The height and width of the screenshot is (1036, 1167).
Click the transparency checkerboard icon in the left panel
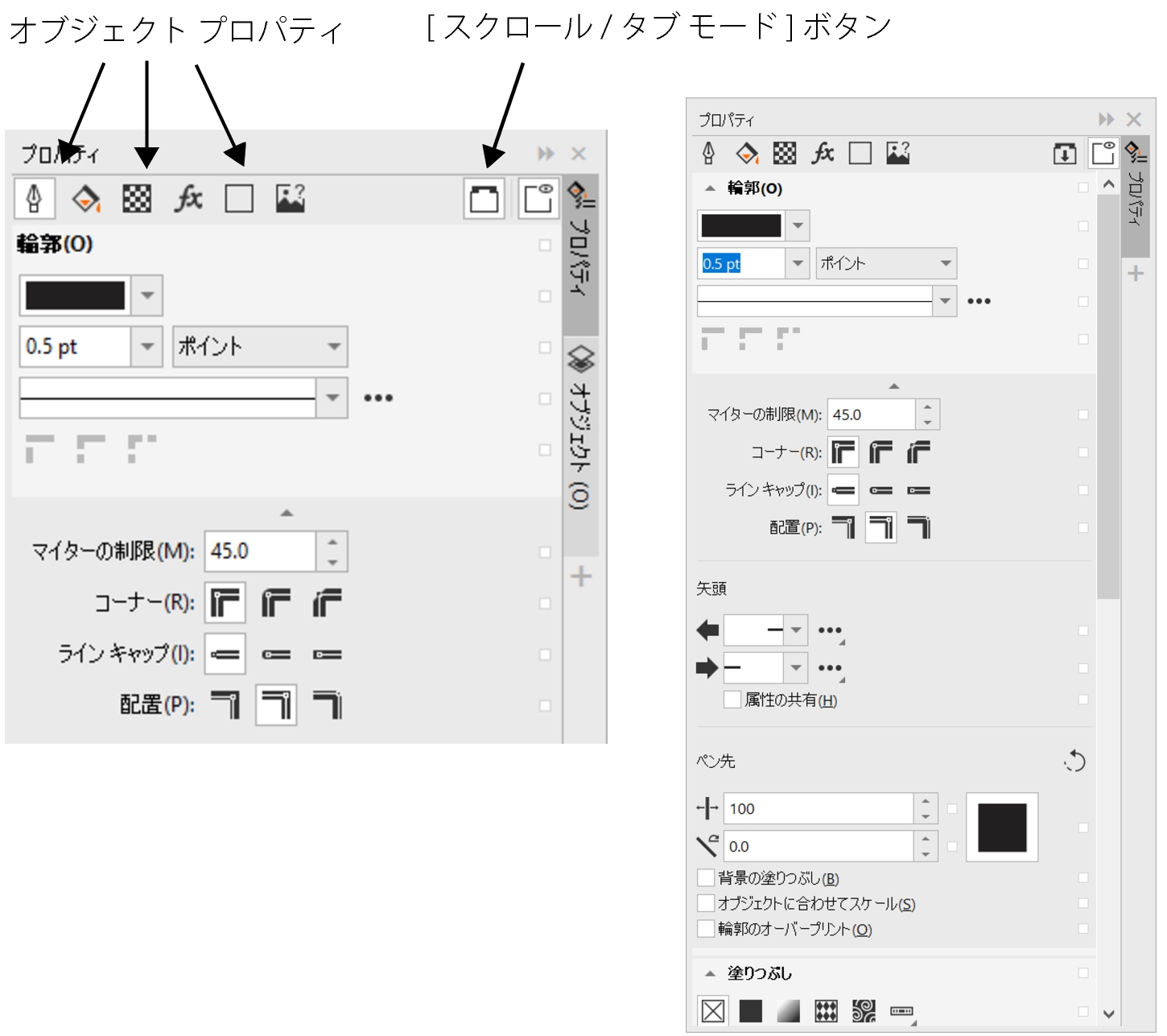click(137, 198)
